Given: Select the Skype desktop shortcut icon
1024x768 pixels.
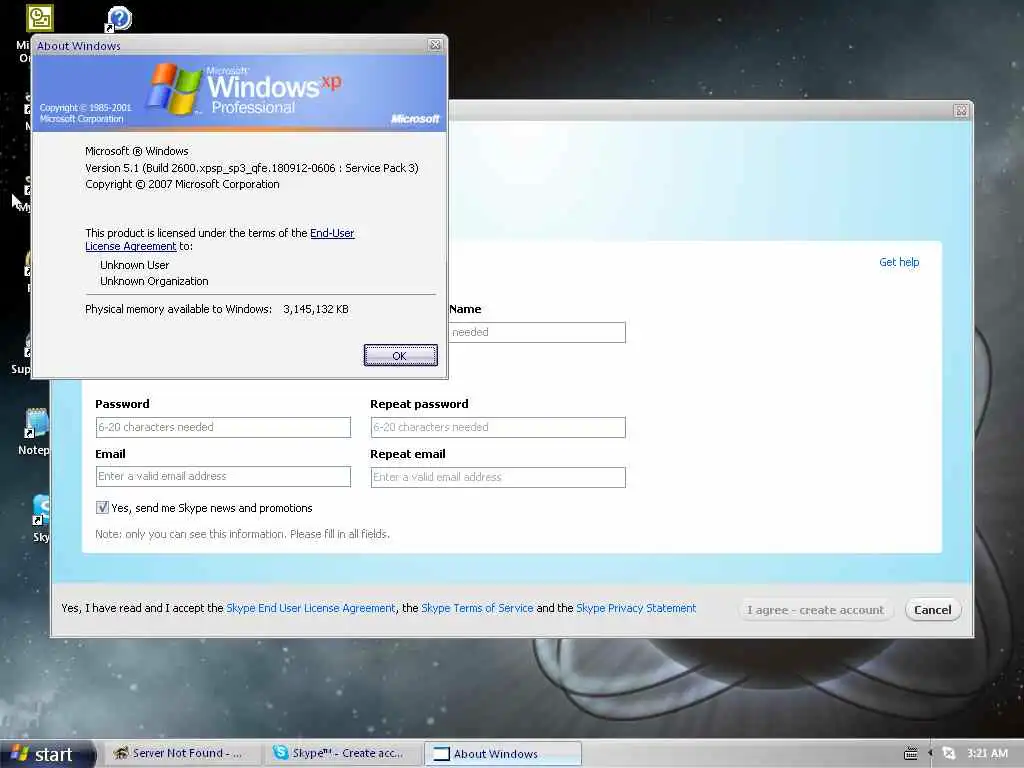Looking at the screenshot, I should (40, 519).
